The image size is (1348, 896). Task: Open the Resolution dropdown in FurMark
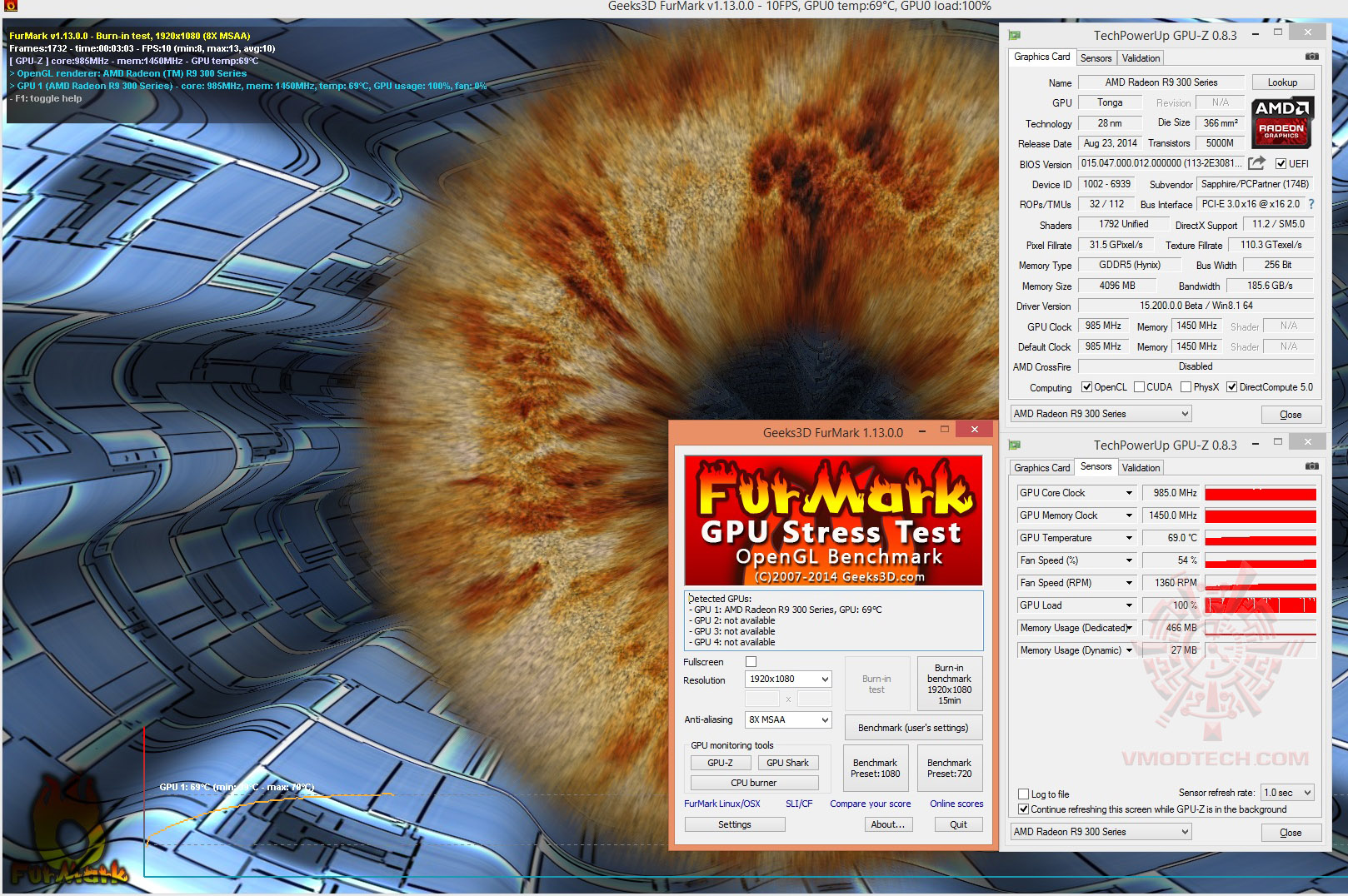[x=788, y=679]
